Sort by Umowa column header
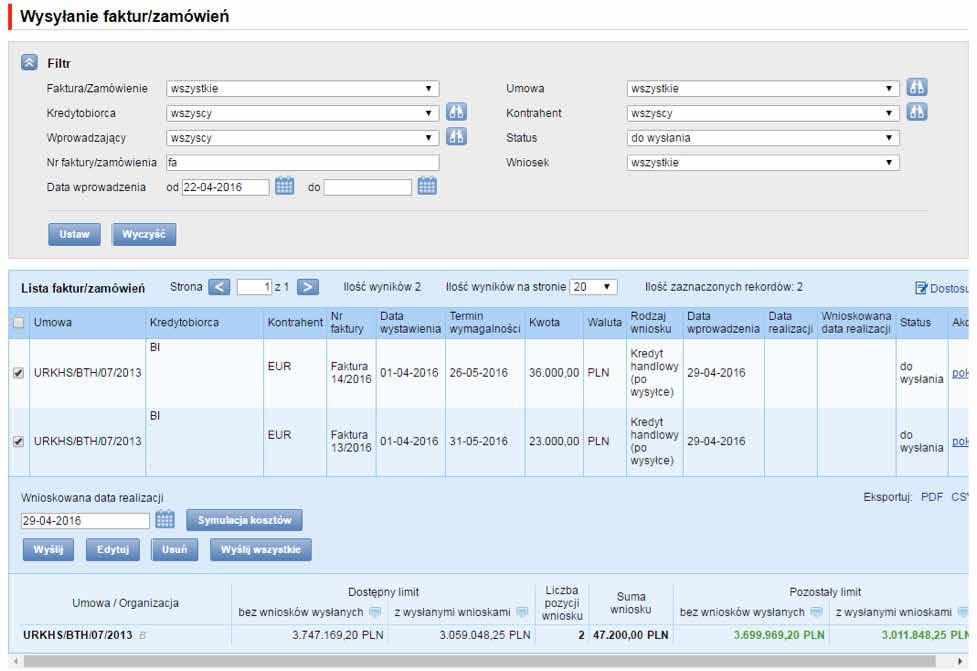 tap(53, 323)
